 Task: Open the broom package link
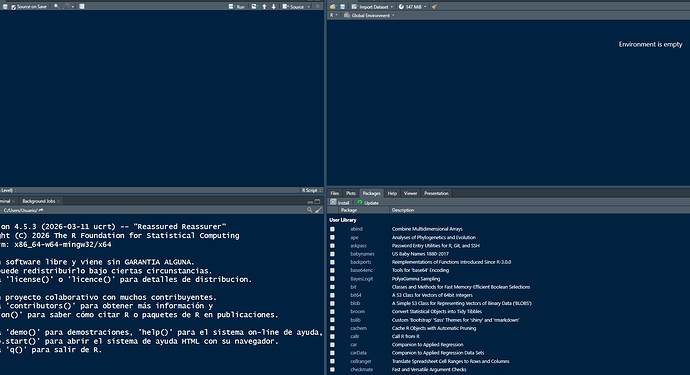[357, 312]
